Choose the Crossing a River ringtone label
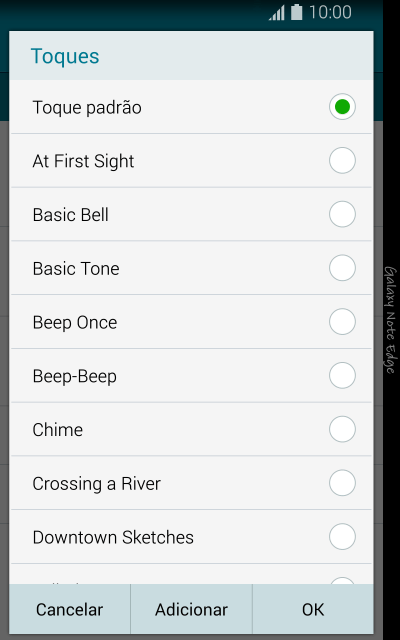The height and width of the screenshot is (640, 400). pos(96,484)
